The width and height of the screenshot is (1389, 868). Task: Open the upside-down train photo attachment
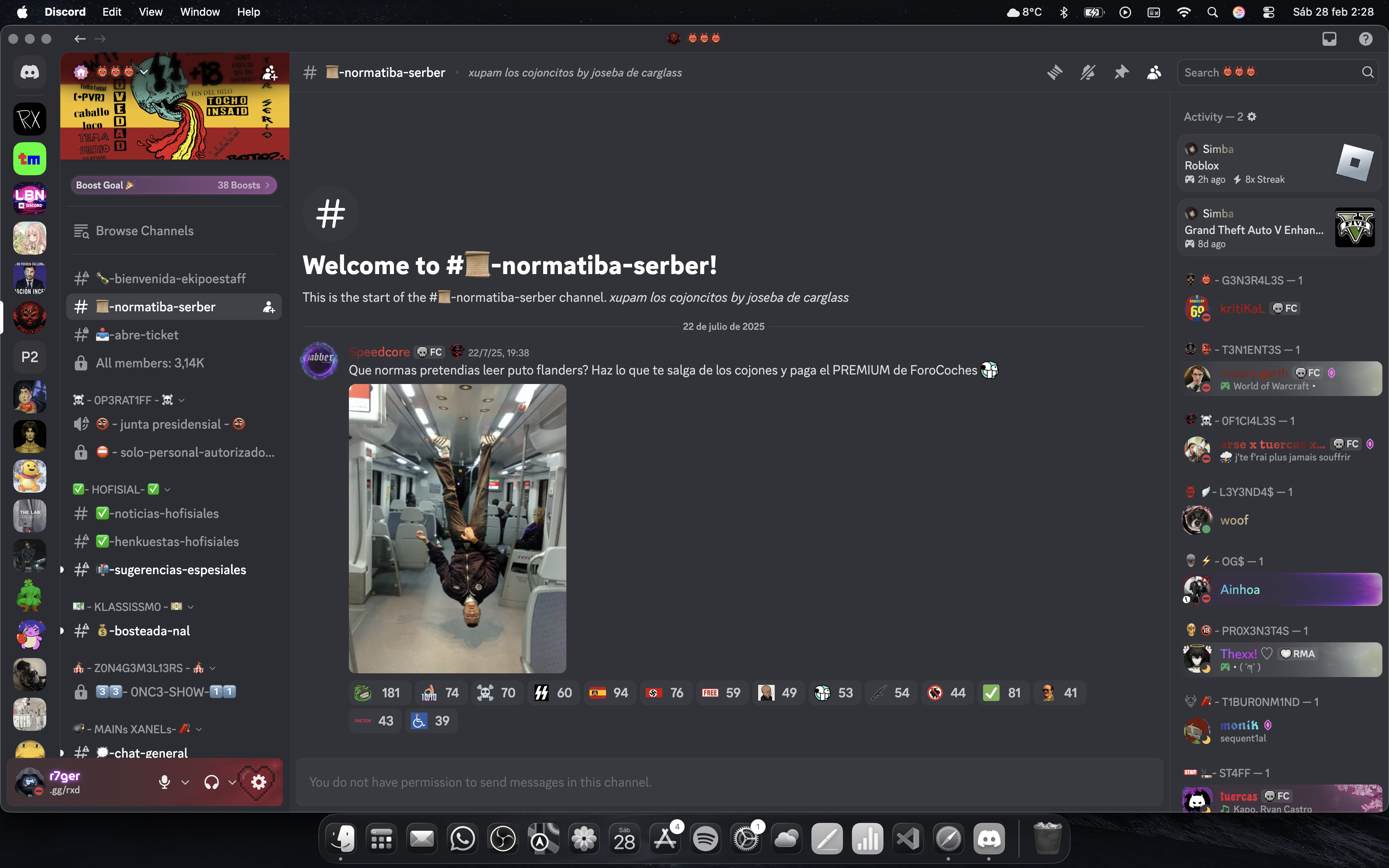click(457, 528)
